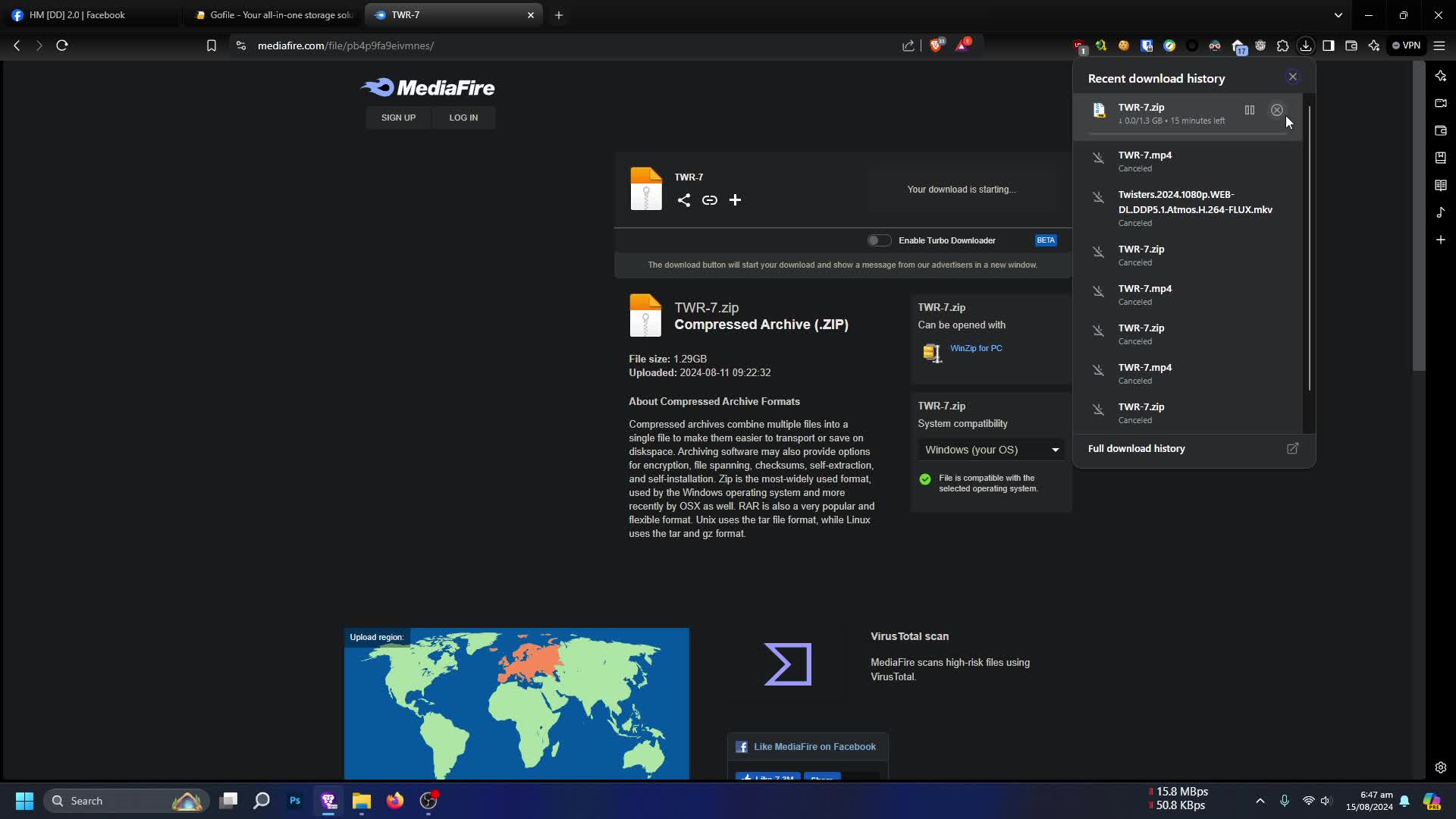
Task: Bookmark this page with the bookmark icon
Action: (x=212, y=45)
